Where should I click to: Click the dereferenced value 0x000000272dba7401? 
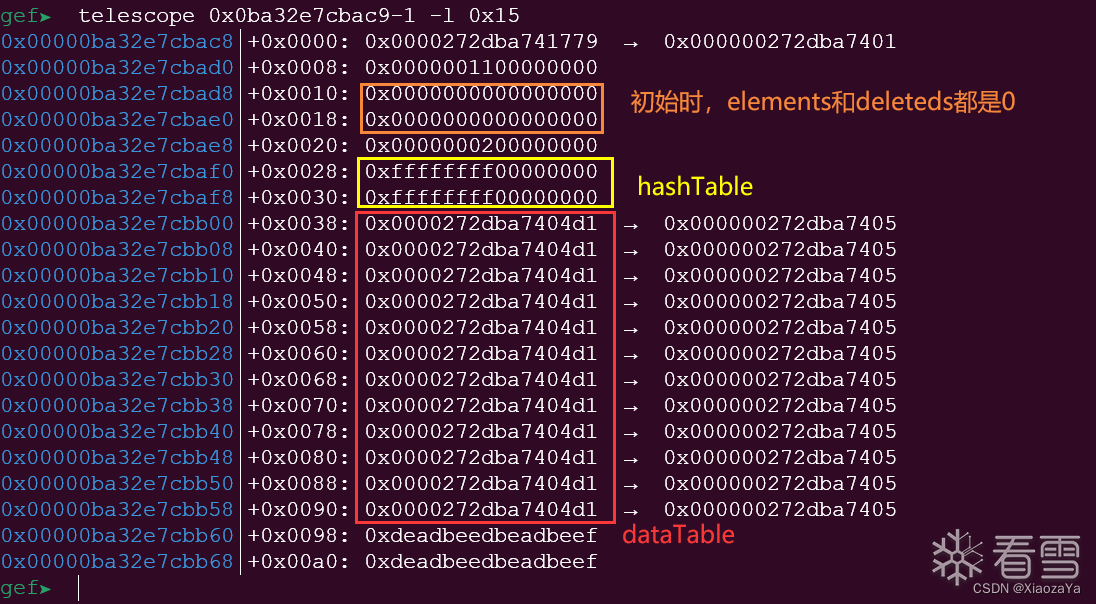tap(779, 42)
